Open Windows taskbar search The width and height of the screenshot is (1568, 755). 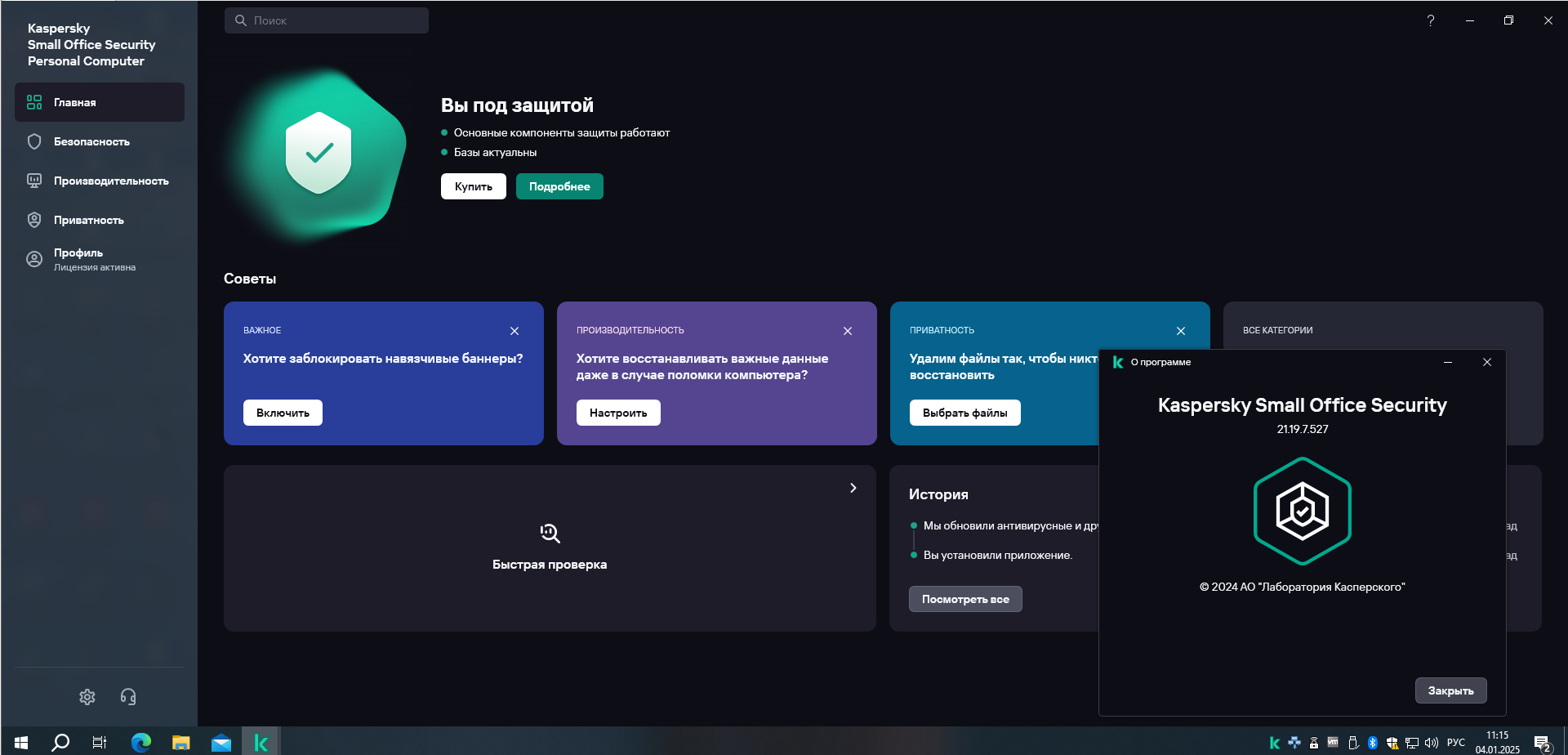pyautogui.click(x=60, y=742)
